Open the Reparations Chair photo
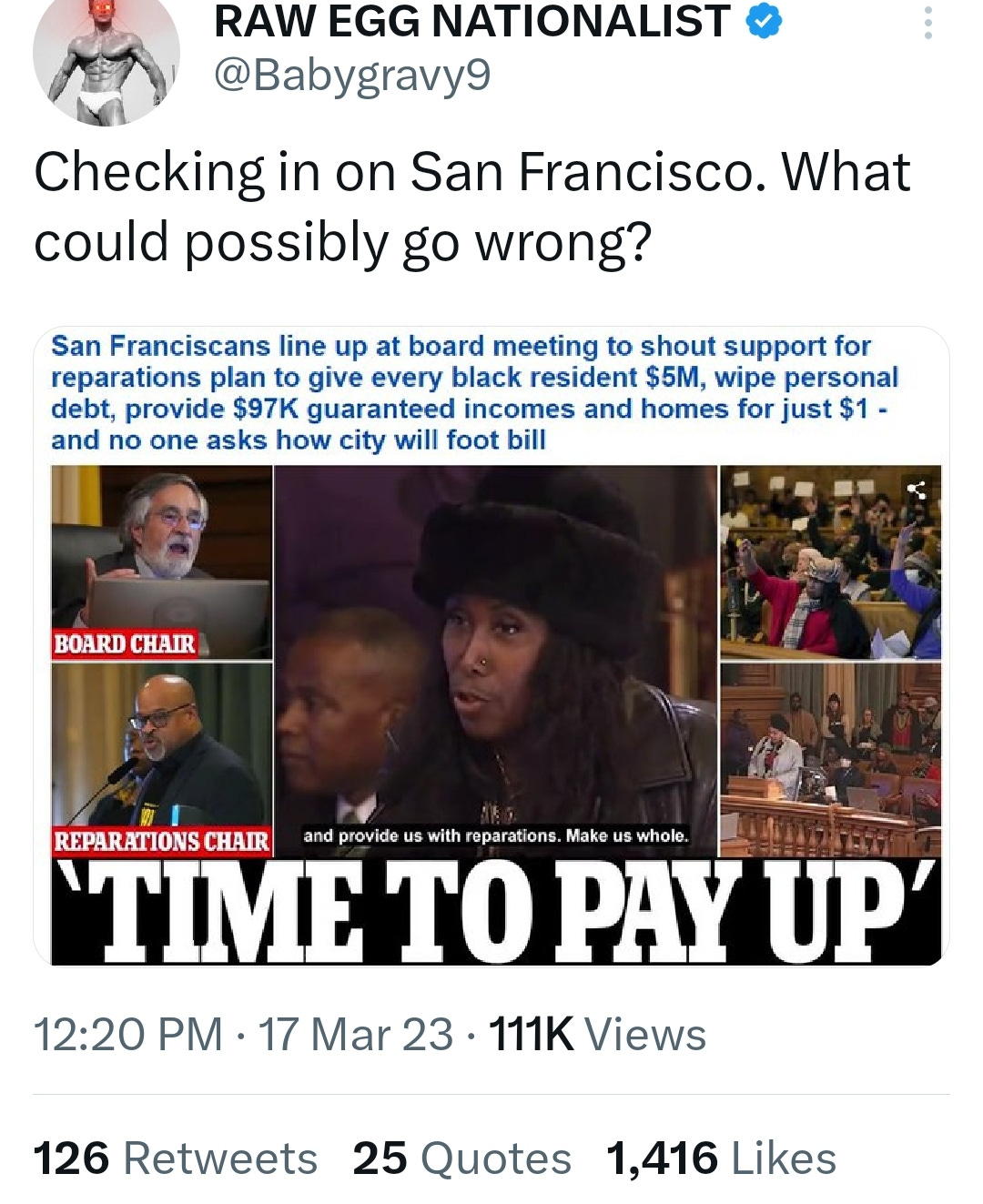Screen dimensions: 983x1204 162,760
